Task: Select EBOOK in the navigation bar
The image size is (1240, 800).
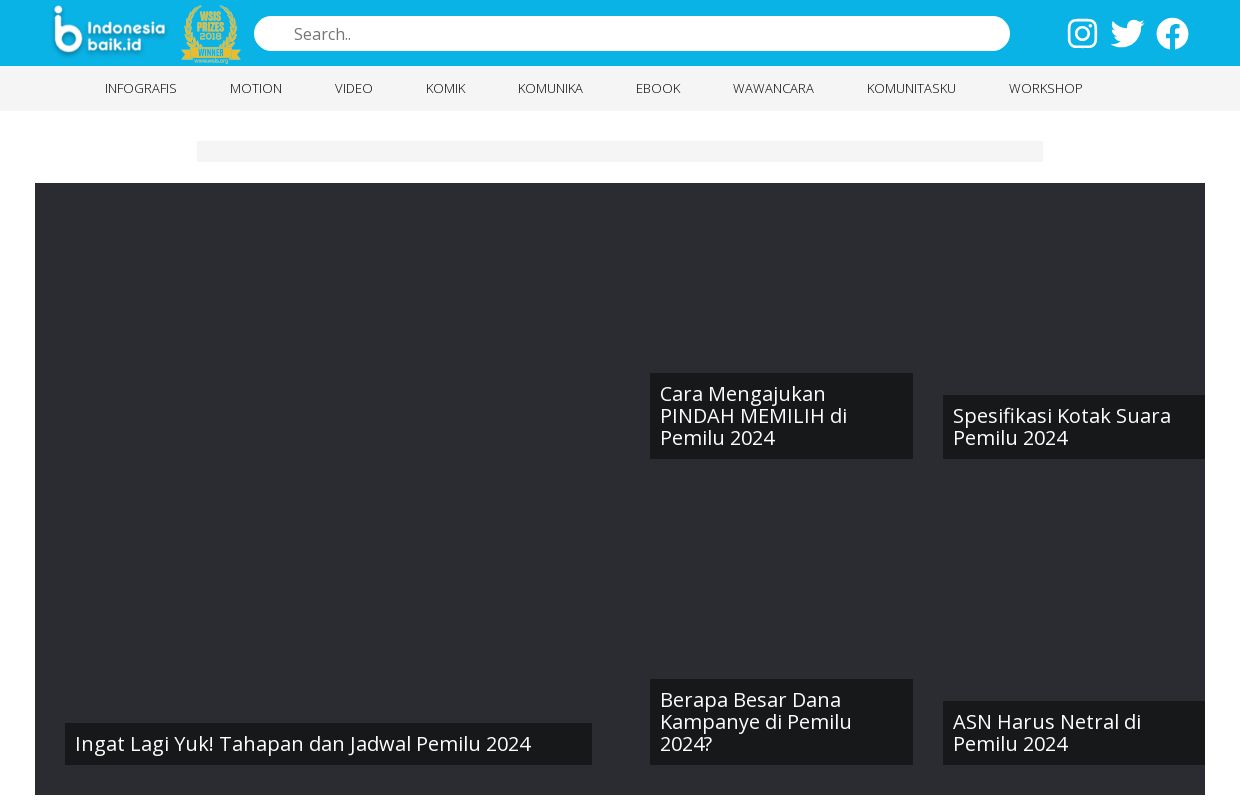Action: point(658,89)
